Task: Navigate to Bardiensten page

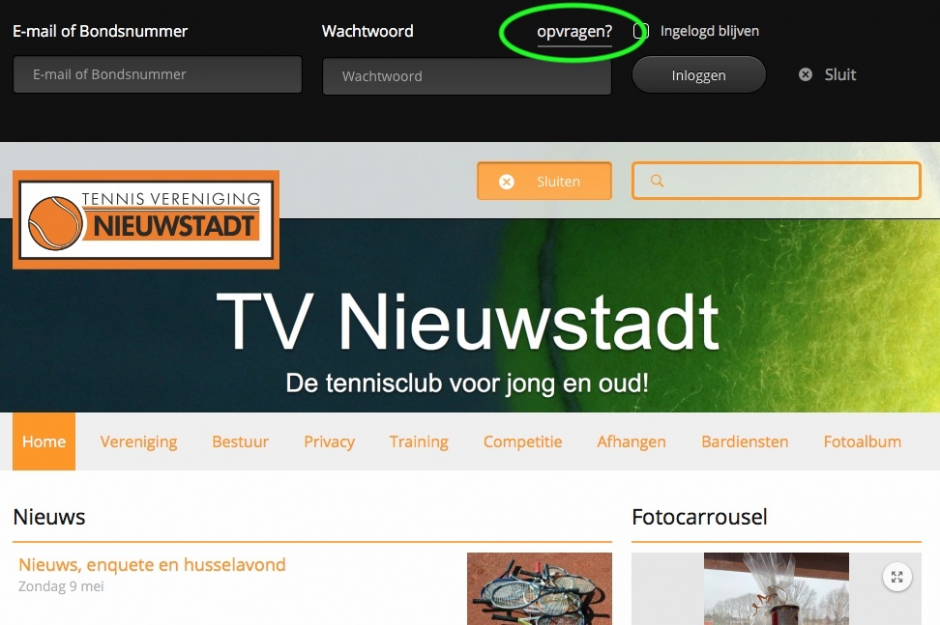Action: click(x=745, y=441)
